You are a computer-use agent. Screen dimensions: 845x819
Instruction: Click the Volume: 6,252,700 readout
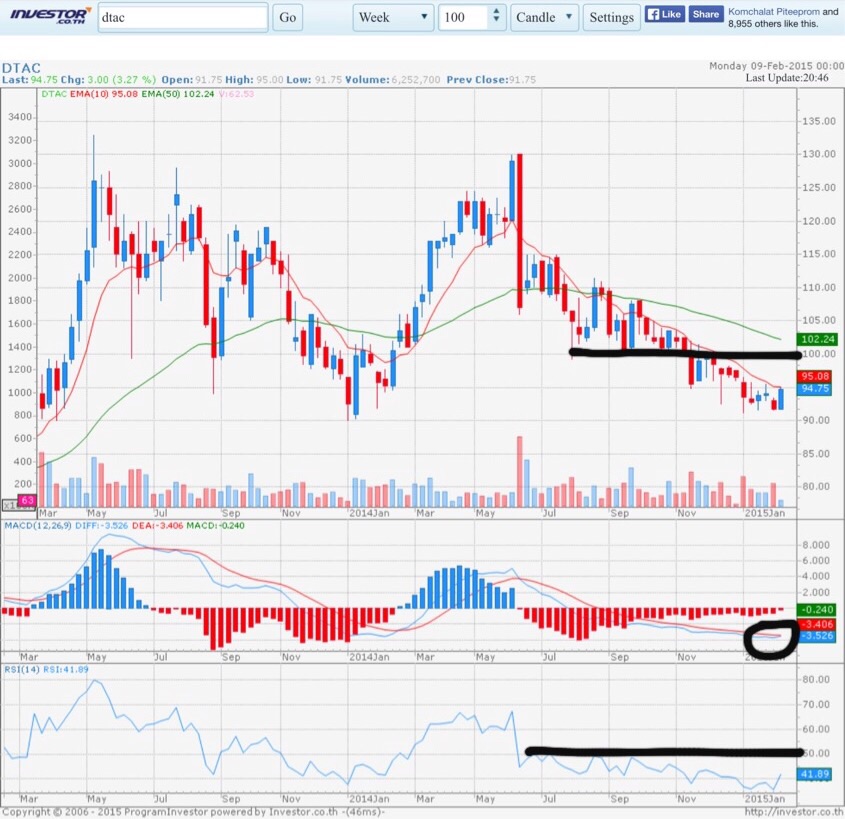tap(393, 80)
